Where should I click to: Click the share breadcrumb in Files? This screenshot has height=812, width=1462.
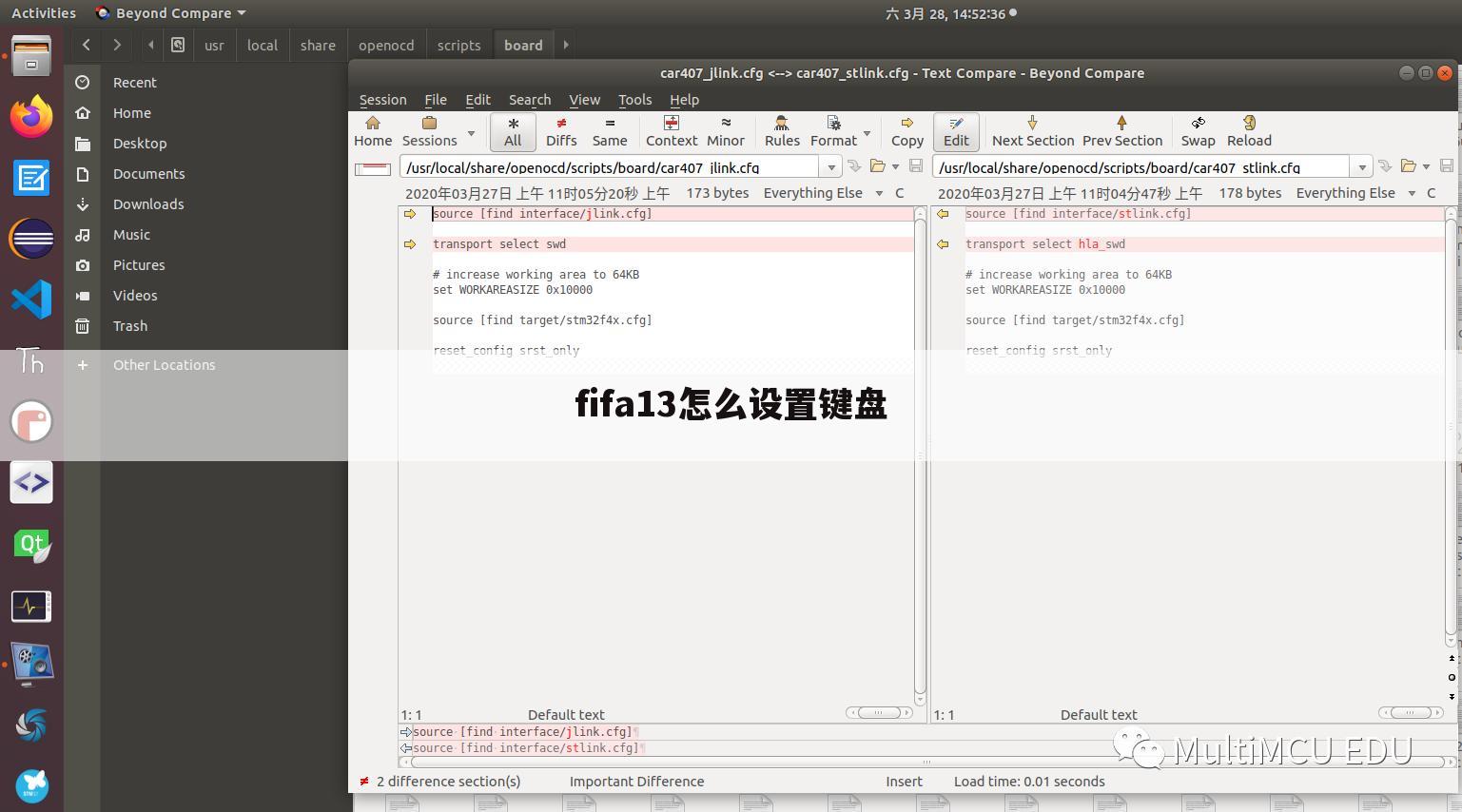click(318, 45)
